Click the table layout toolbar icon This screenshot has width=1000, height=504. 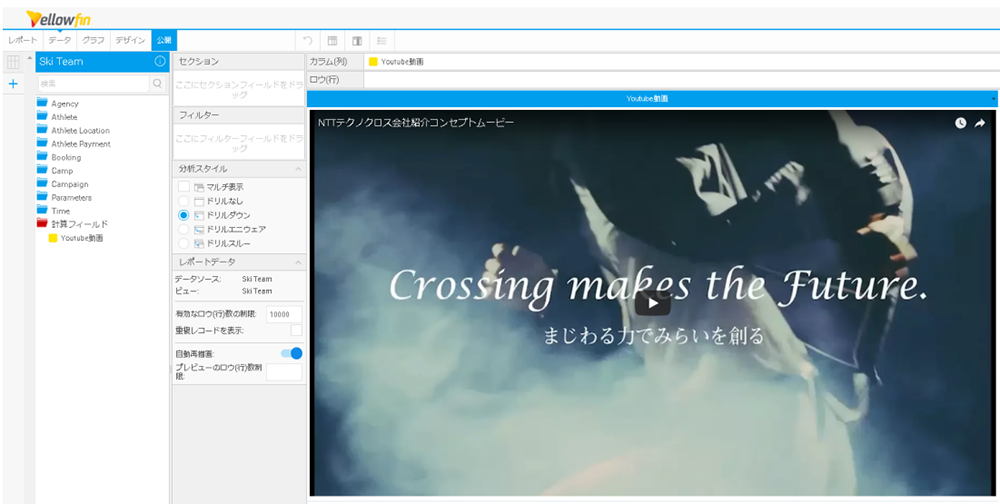pyautogui.click(x=332, y=41)
